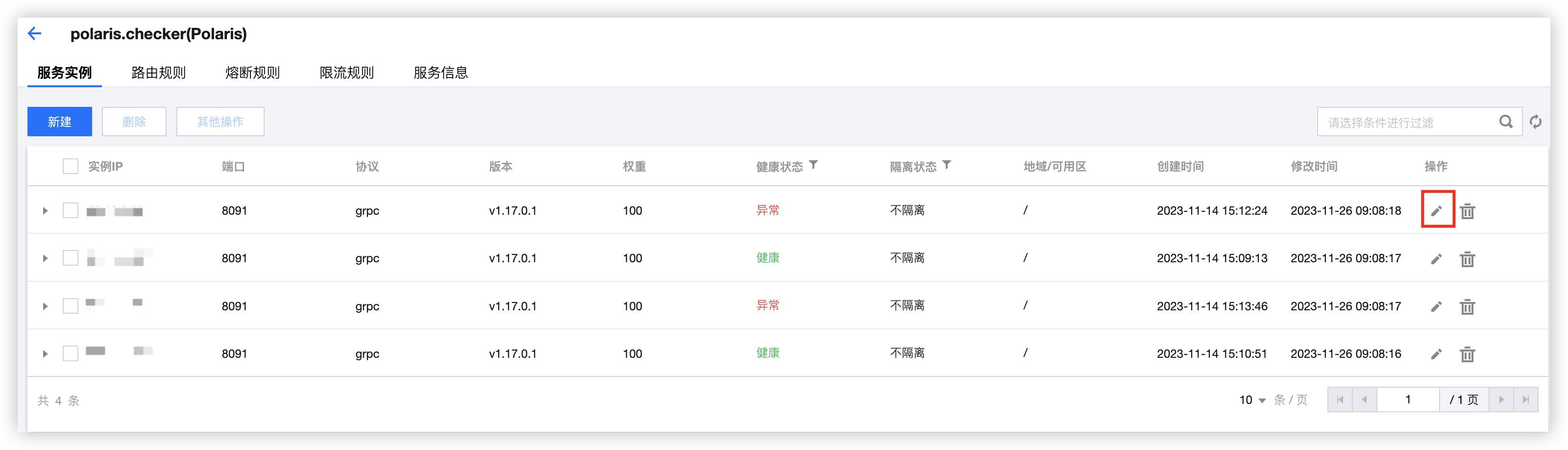Screen dimensions: 1568x450
Task: Delete the instance created at 15:13:46
Action: point(1467,306)
